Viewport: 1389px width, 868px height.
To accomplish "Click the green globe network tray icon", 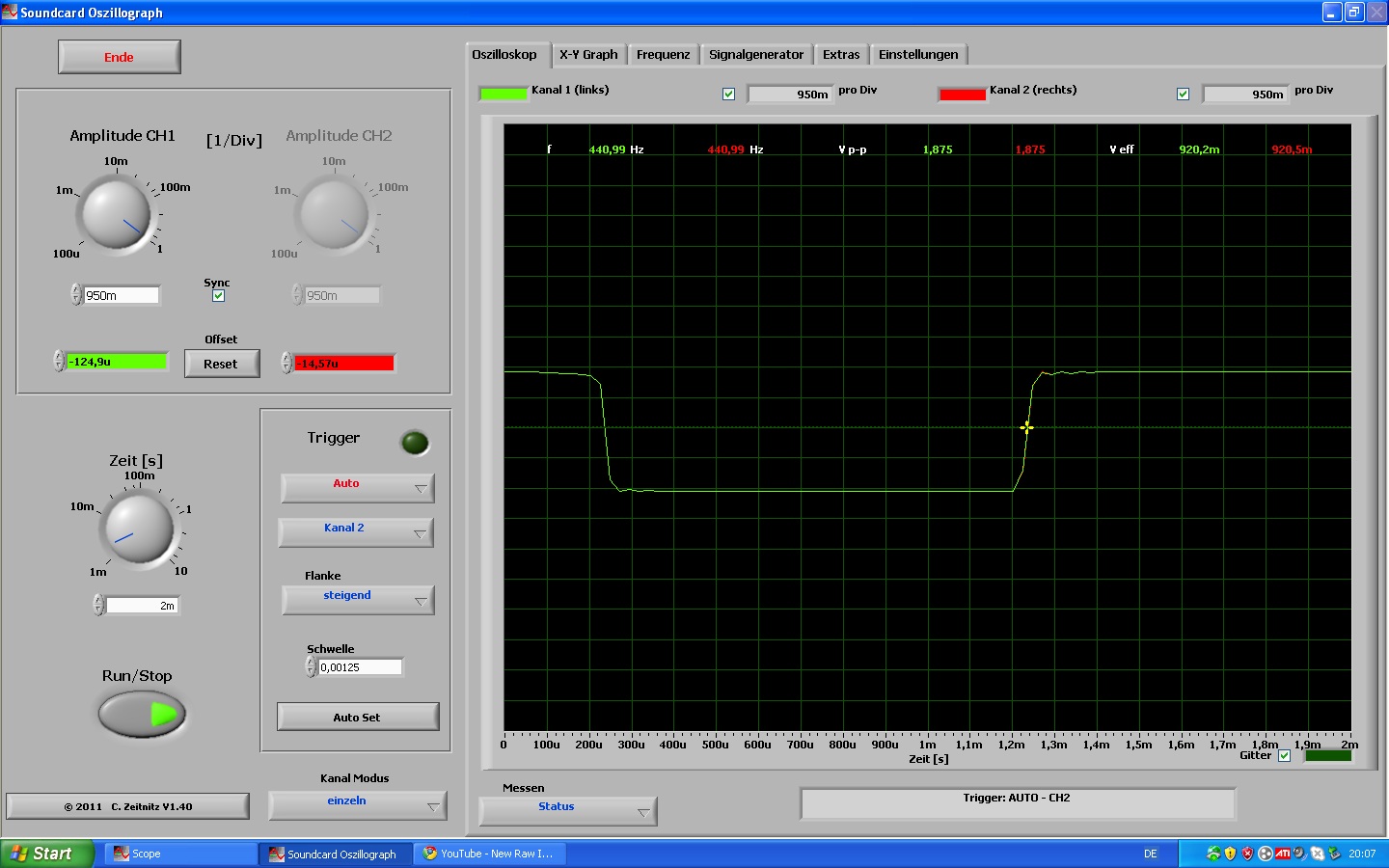I will (x=1213, y=854).
